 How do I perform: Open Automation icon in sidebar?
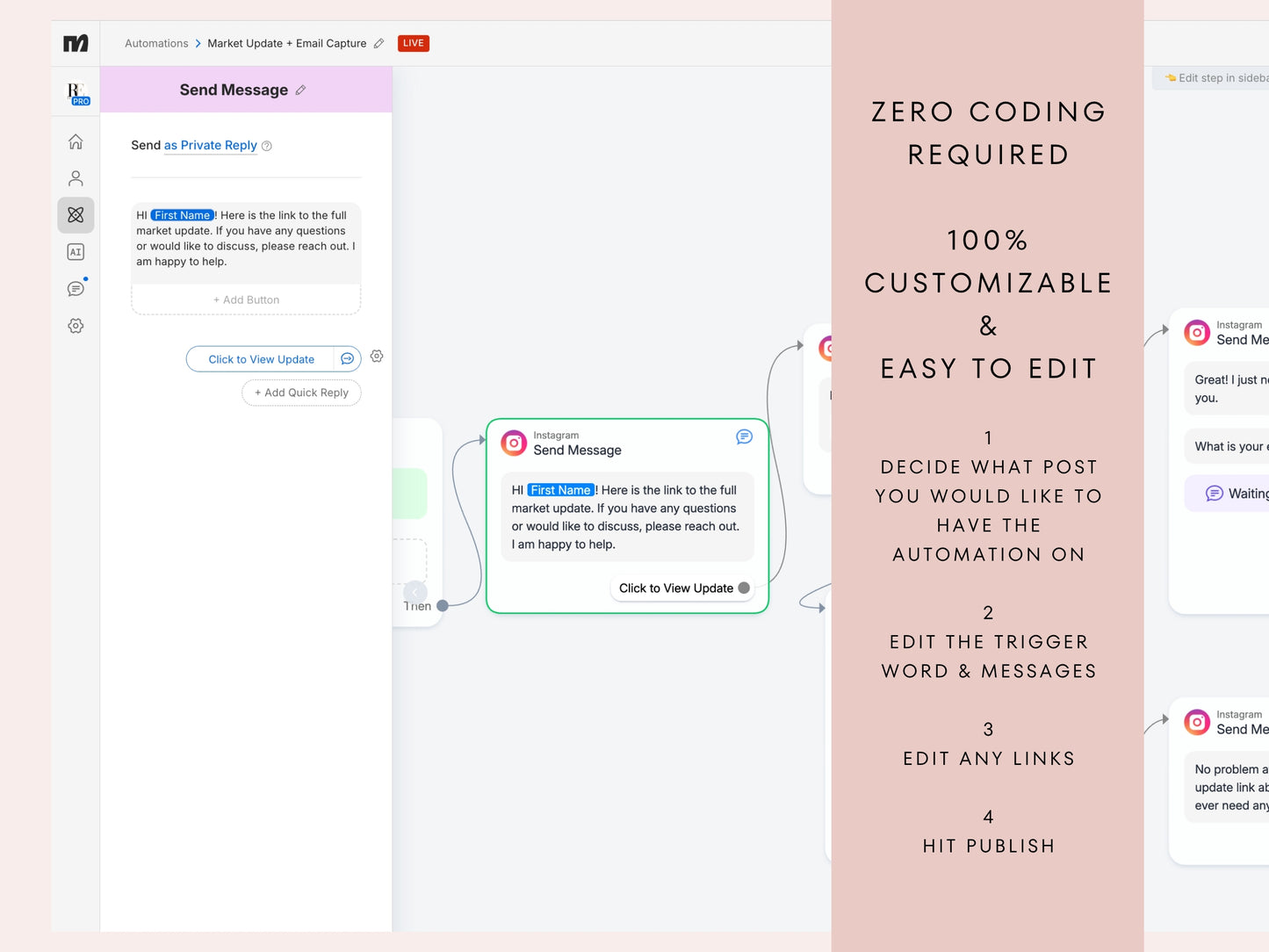76,215
